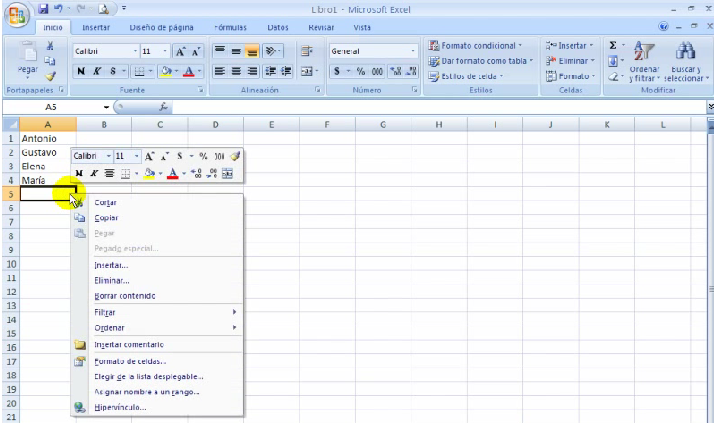Click the Format Painter brush in Portapapeles
714x423 pixels.
[x=50, y=76]
